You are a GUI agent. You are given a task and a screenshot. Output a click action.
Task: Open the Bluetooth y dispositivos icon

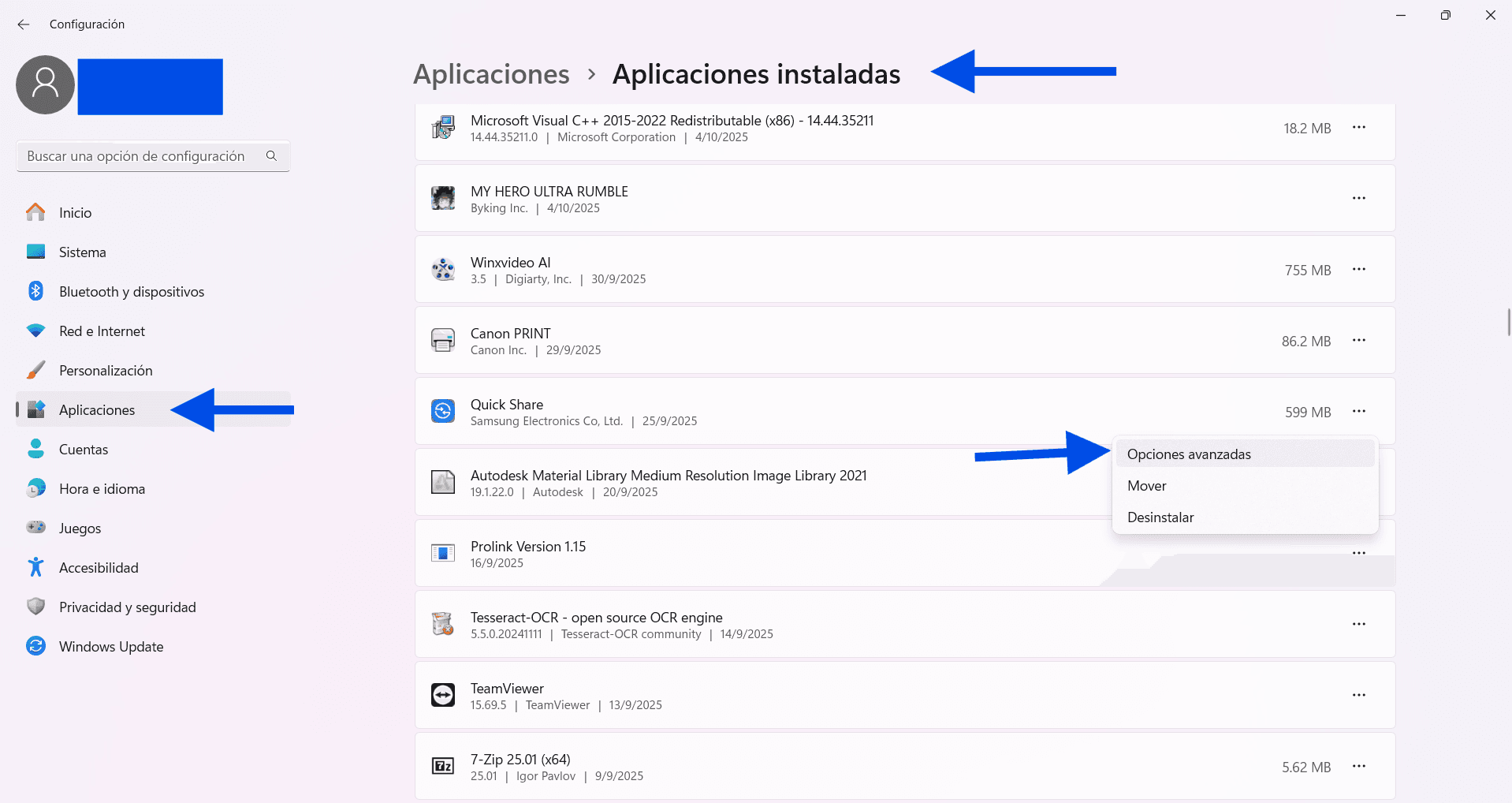tap(35, 291)
